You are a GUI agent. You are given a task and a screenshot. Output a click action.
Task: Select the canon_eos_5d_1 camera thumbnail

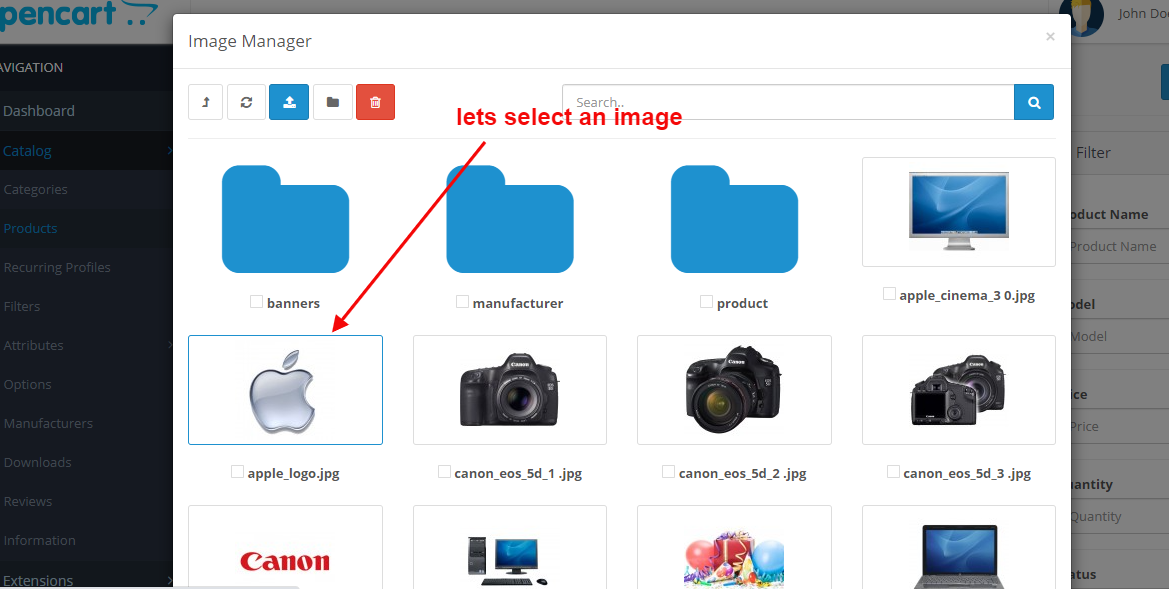(510, 390)
